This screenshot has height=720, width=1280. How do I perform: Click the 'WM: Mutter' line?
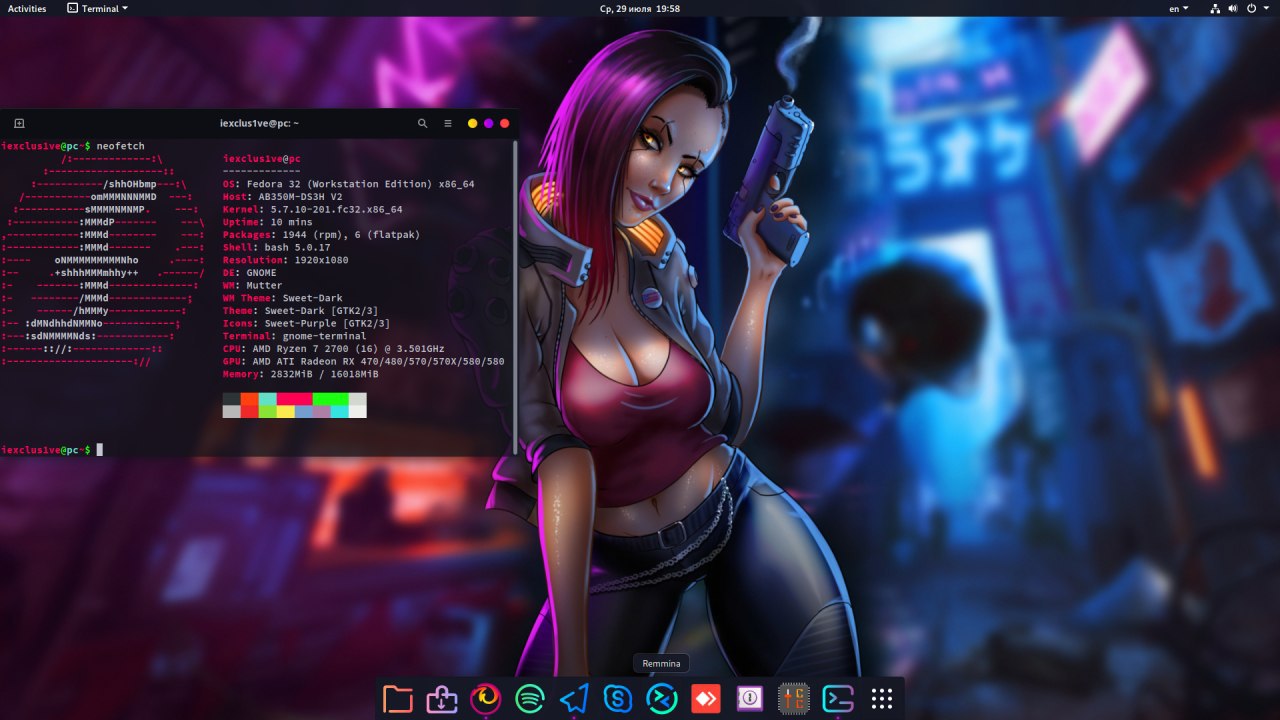pyautogui.click(x=252, y=285)
